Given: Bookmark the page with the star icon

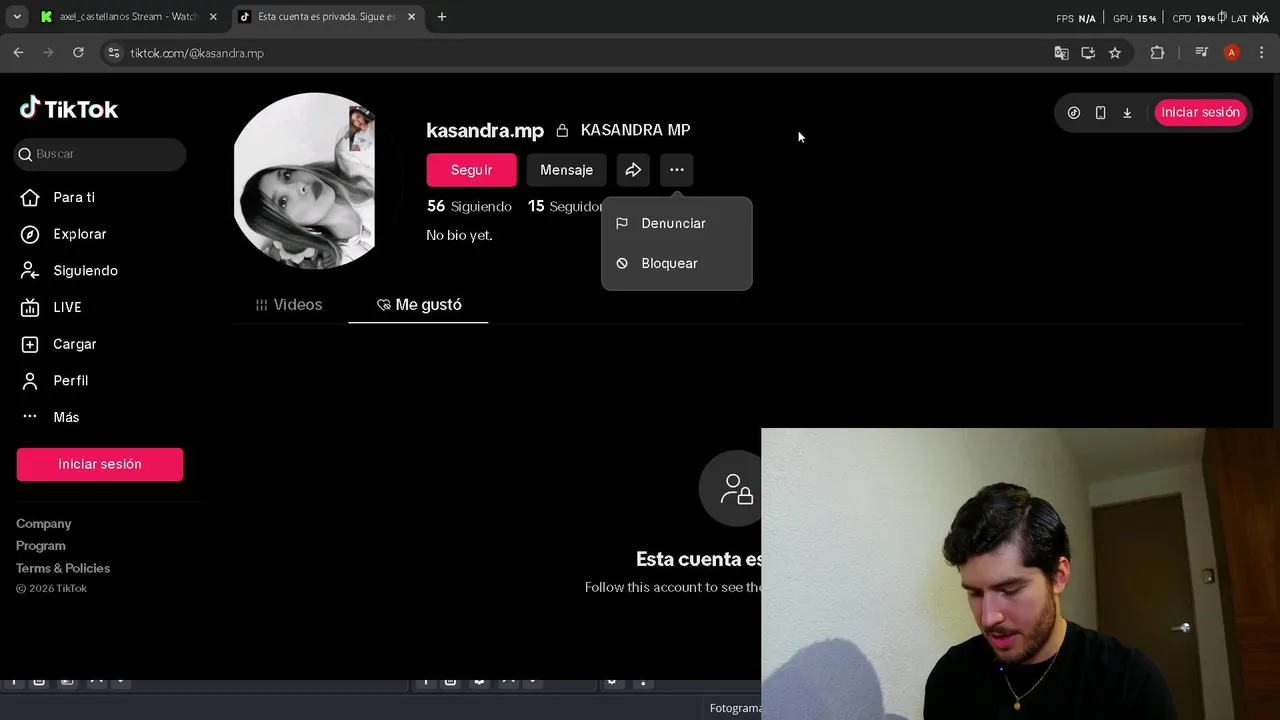Looking at the screenshot, I should pyautogui.click(x=1115, y=53).
